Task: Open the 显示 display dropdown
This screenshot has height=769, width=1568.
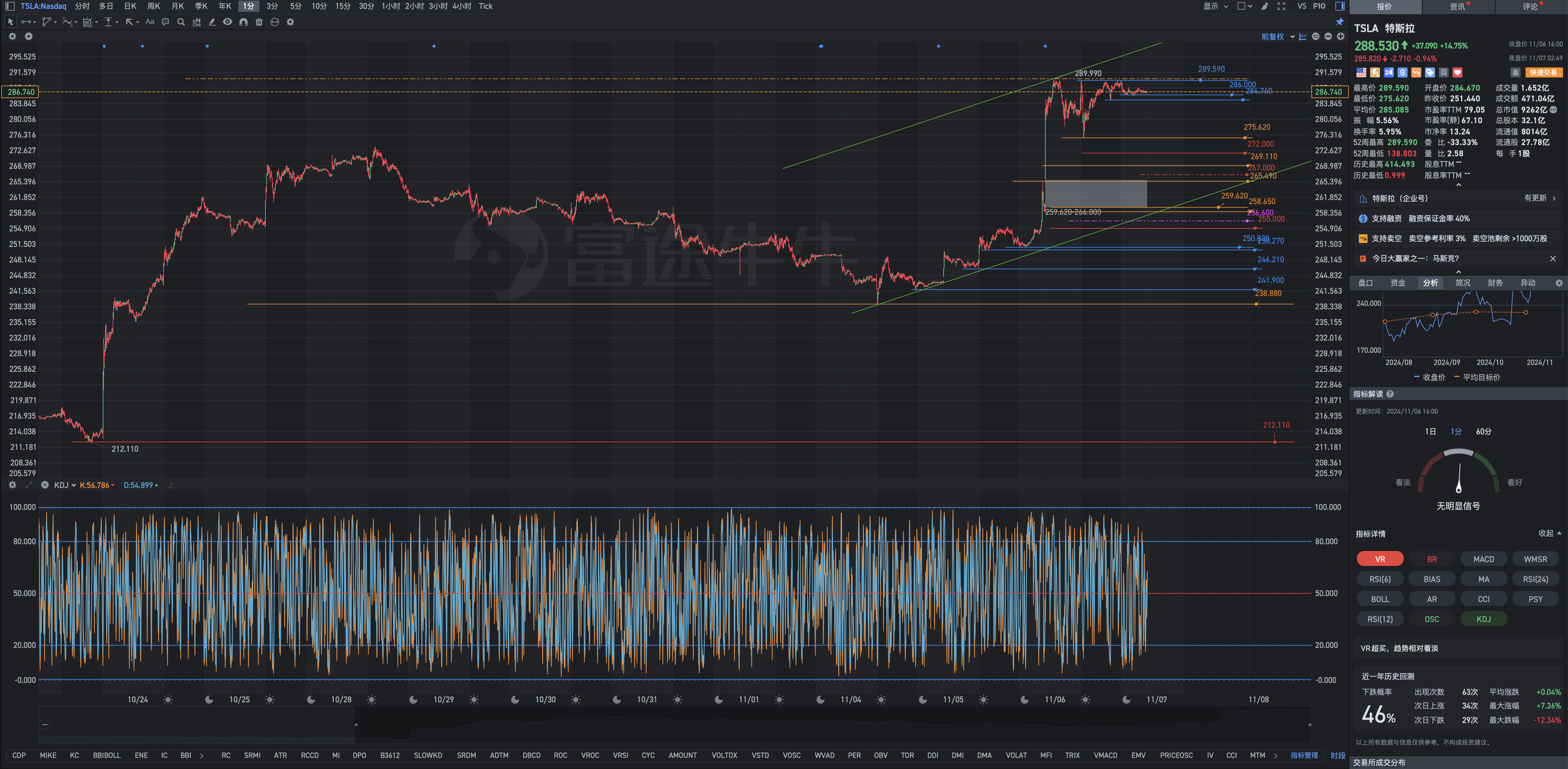Action: (x=1215, y=6)
